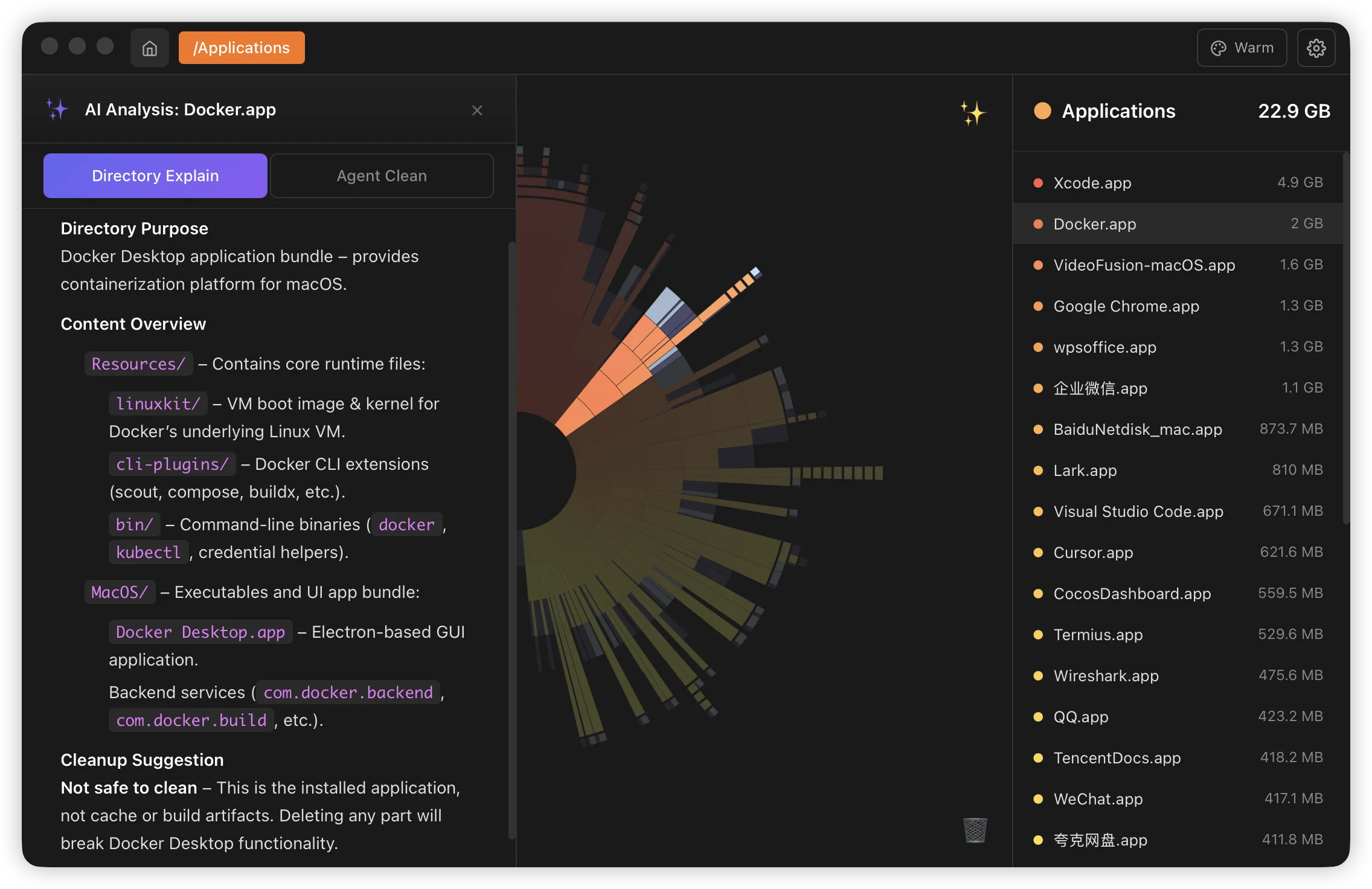Click the /Applications path breadcrumb
Image resolution: width=1372 pixels, height=889 pixels.
(x=242, y=48)
